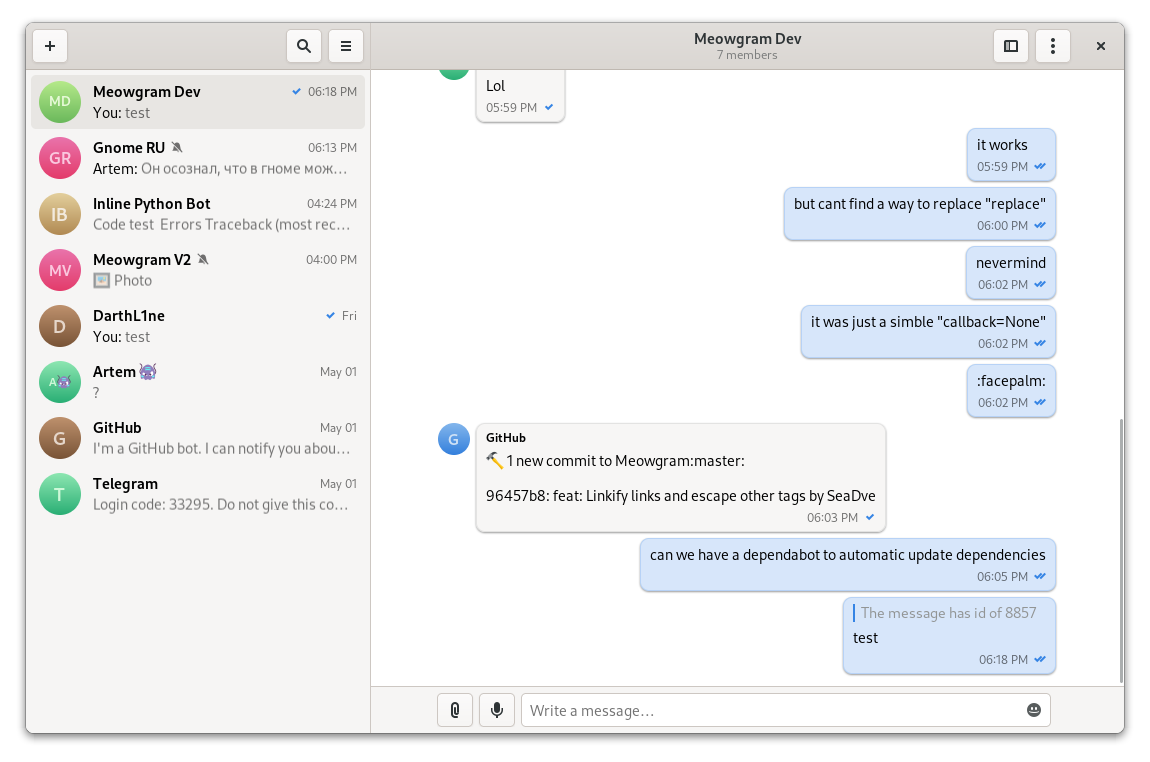Screen dimensions: 1150x762
Task: Click the 06:03 PM GitHub message time
Action: tap(832, 518)
